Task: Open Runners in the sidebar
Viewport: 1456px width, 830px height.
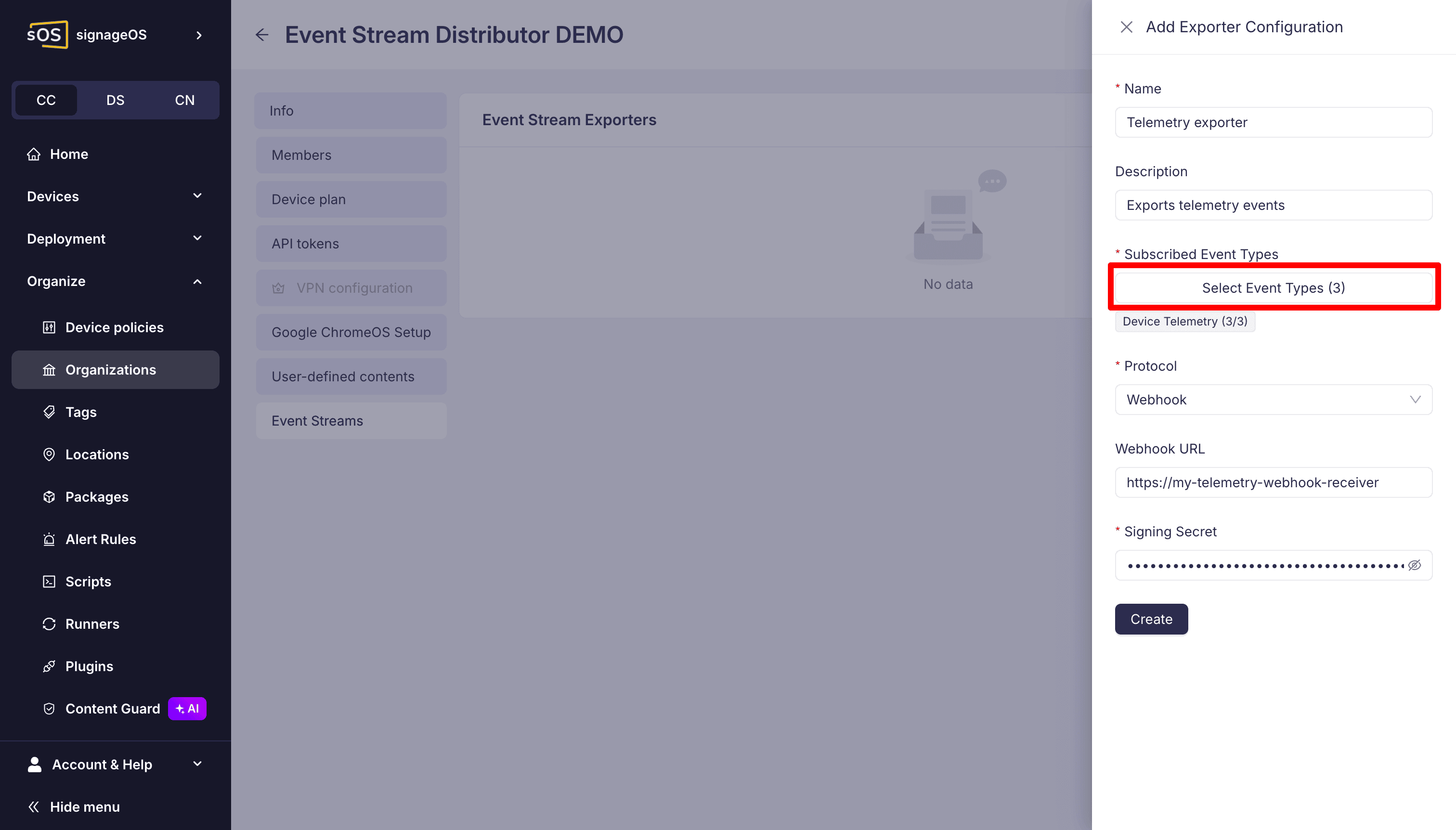Action: point(115,624)
